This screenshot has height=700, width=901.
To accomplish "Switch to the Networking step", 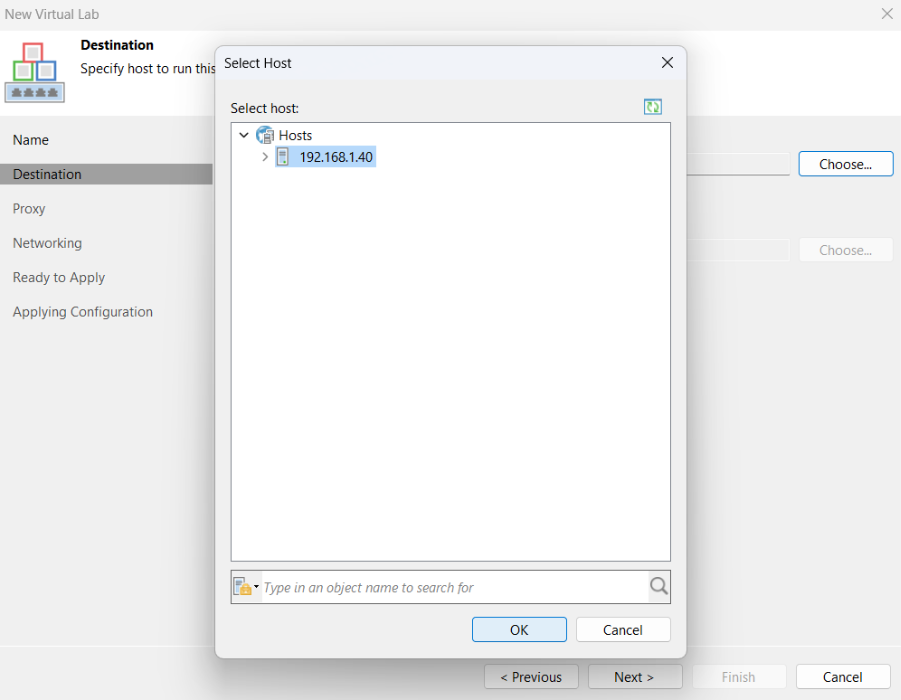I will click(47, 243).
